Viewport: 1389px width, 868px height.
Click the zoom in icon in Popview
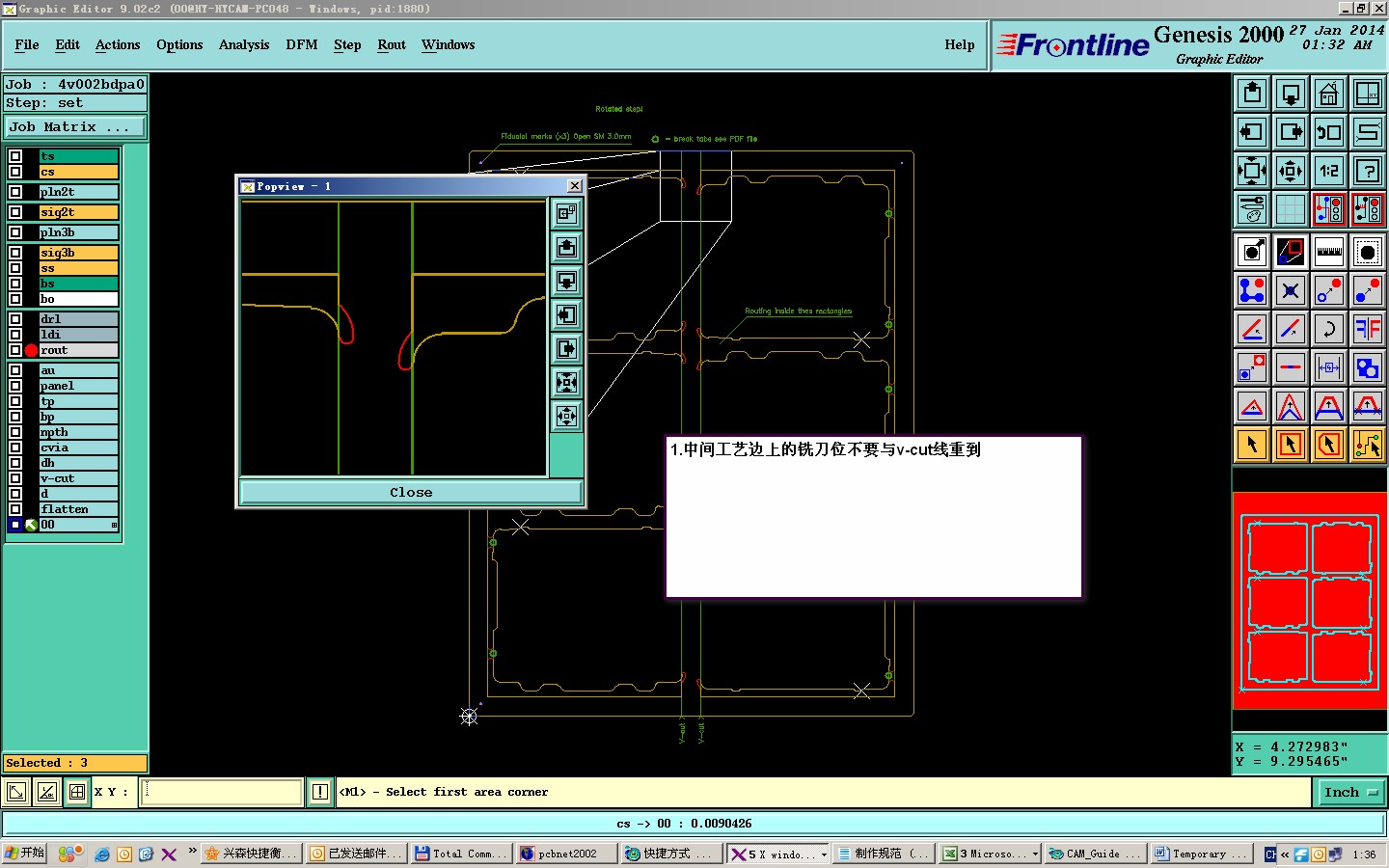point(567,382)
